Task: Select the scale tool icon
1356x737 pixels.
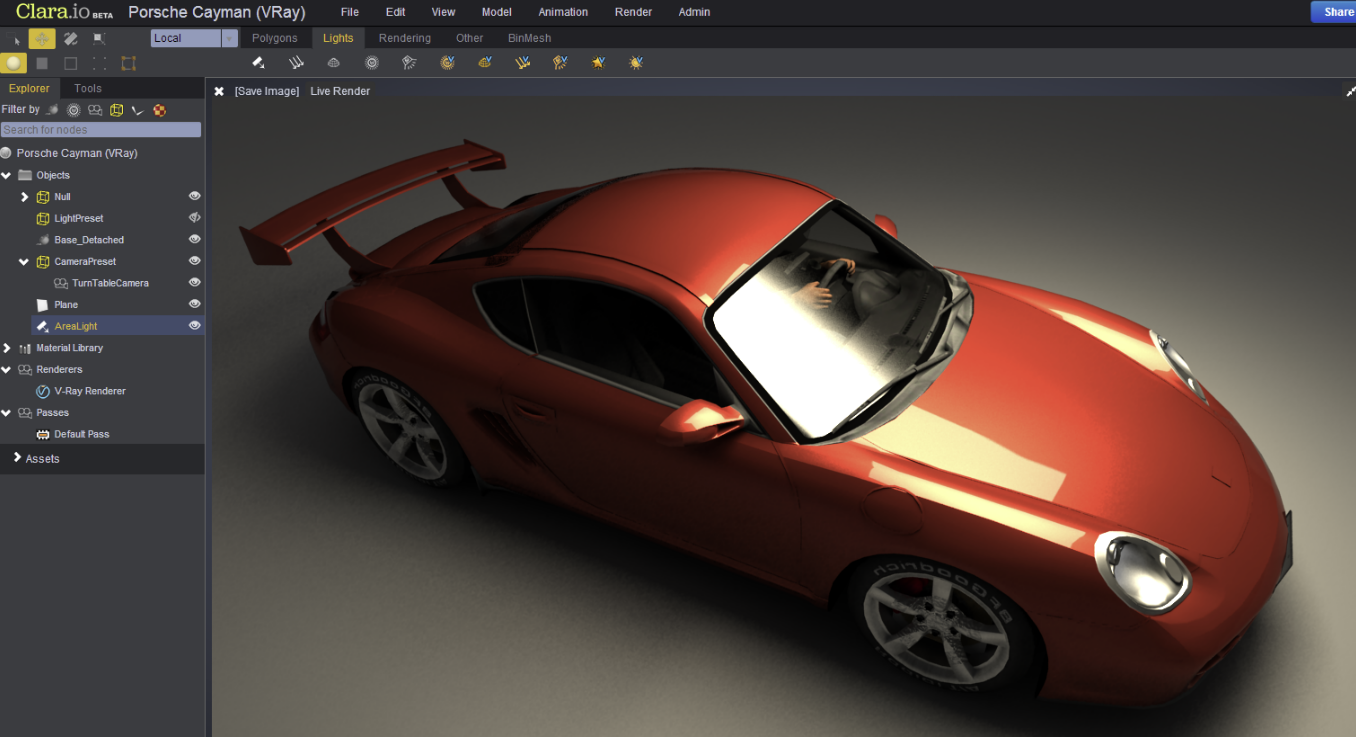Action: 99,39
